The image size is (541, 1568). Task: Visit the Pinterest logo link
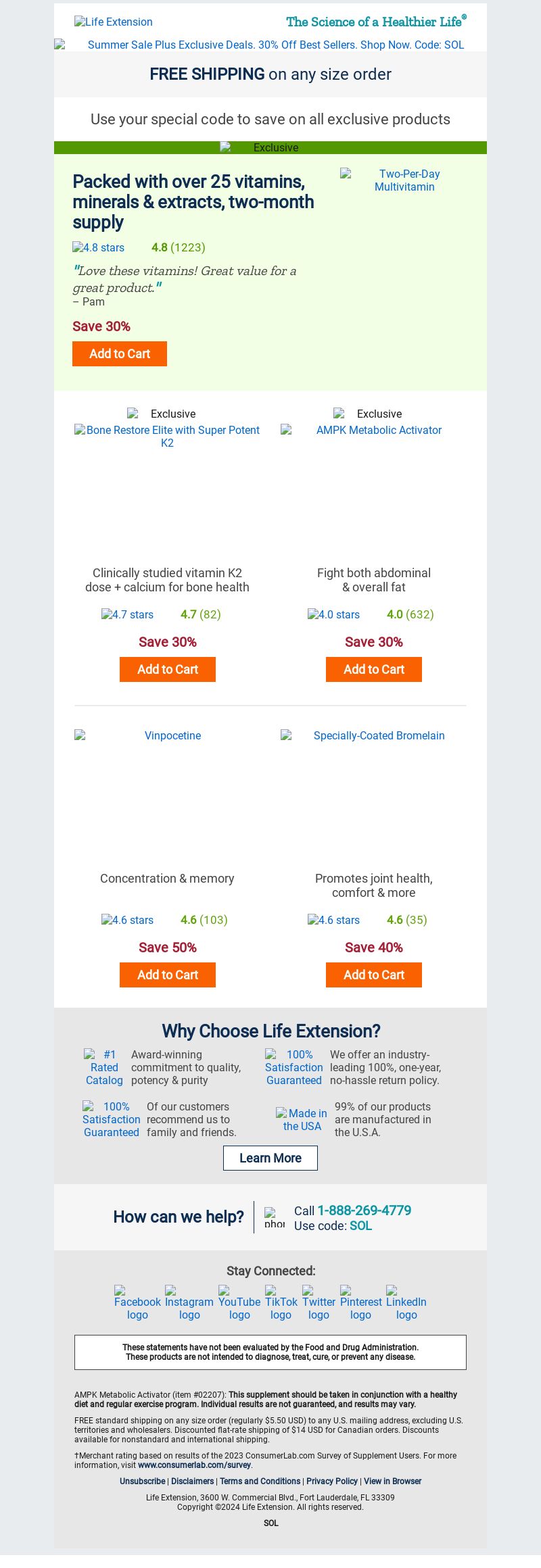click(360, 1303)
